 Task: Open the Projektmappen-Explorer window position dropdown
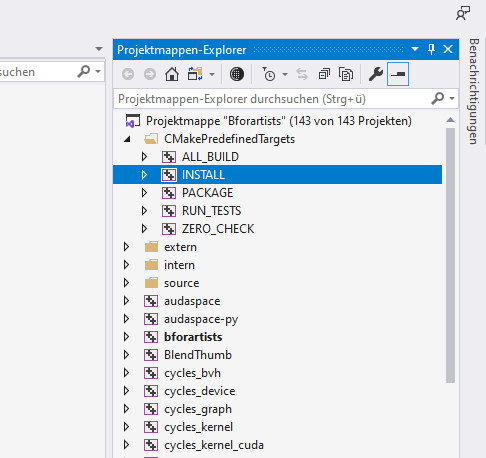point(415,49)
